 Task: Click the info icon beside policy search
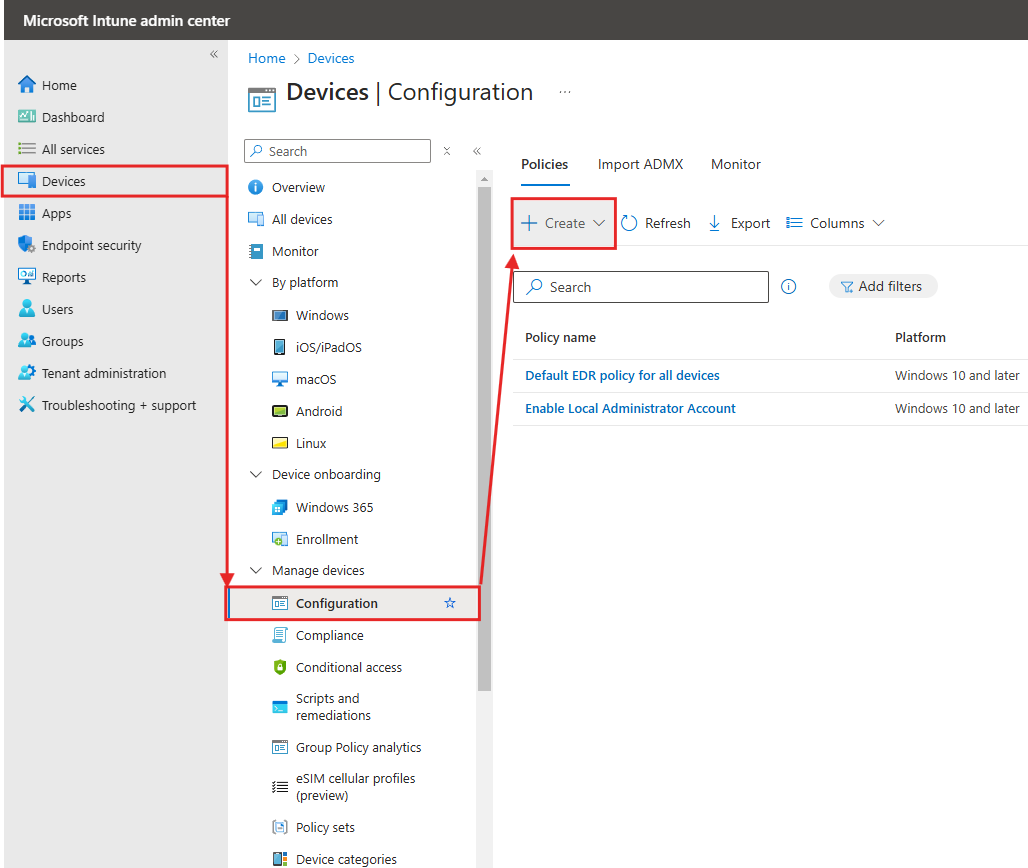click(789, 286)
